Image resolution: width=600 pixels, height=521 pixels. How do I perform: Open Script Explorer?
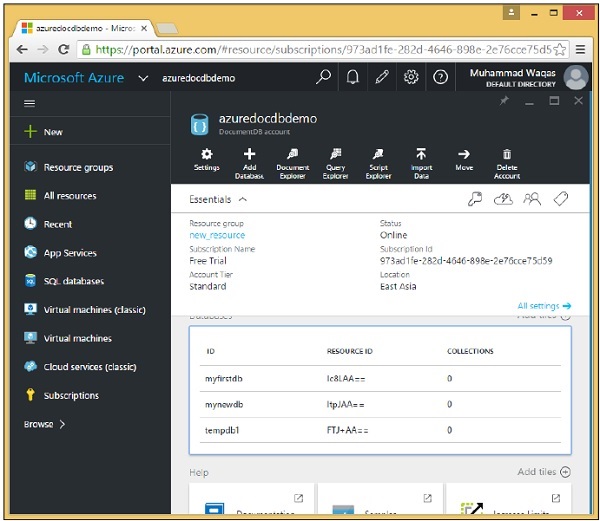(x=378, y=159)
